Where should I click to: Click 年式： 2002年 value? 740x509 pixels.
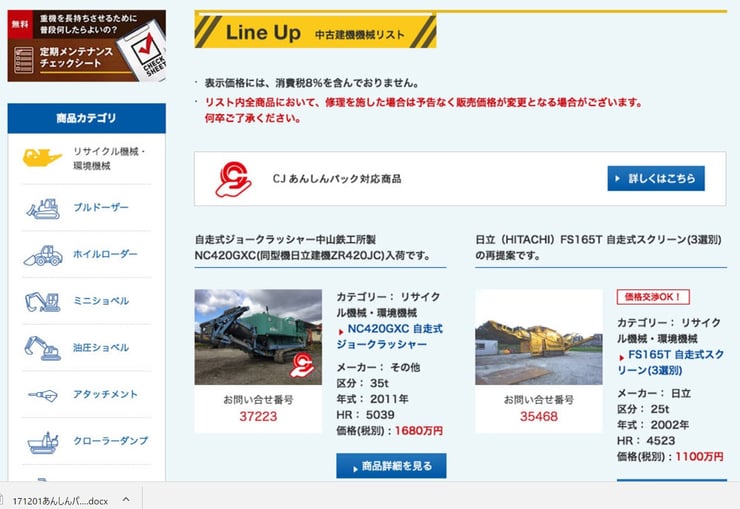pyautogui.click(x=653, y=425)
